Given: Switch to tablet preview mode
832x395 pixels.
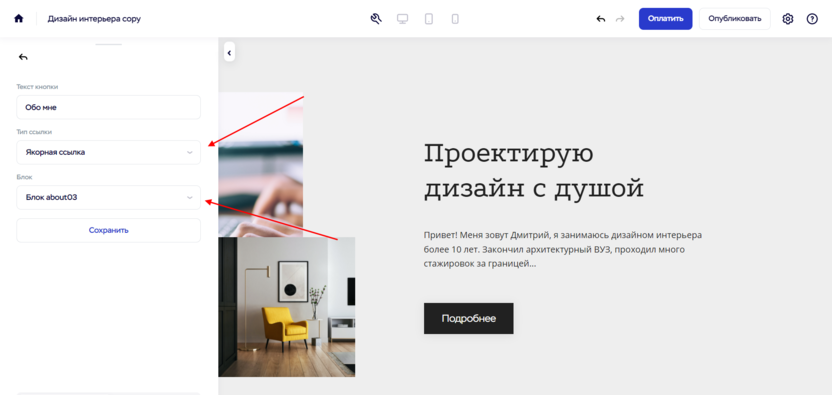Looking at the screenshot, I should pos(429,19).
